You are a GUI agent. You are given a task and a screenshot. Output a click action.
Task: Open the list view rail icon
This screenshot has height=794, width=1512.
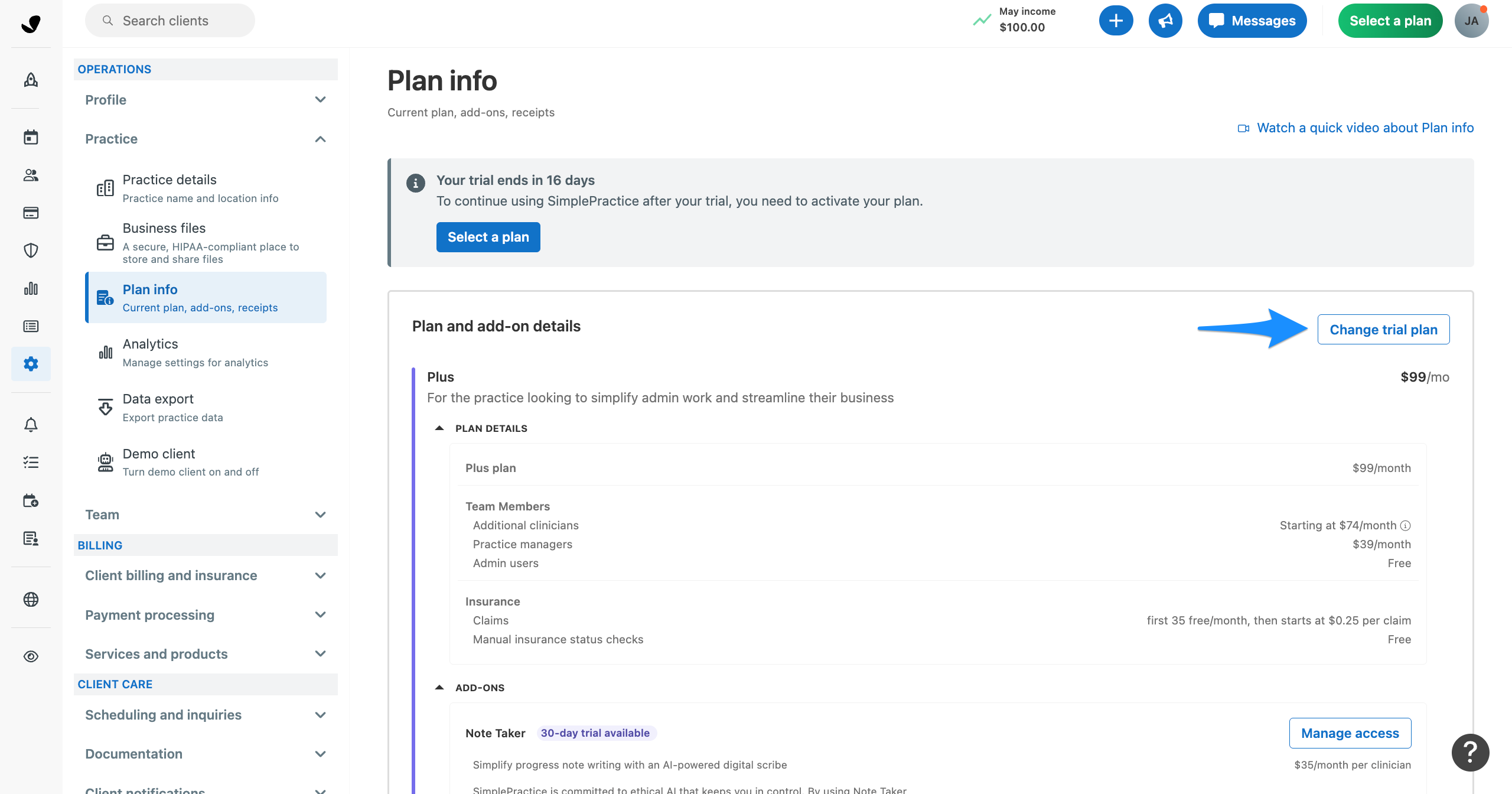coord(31,326)
